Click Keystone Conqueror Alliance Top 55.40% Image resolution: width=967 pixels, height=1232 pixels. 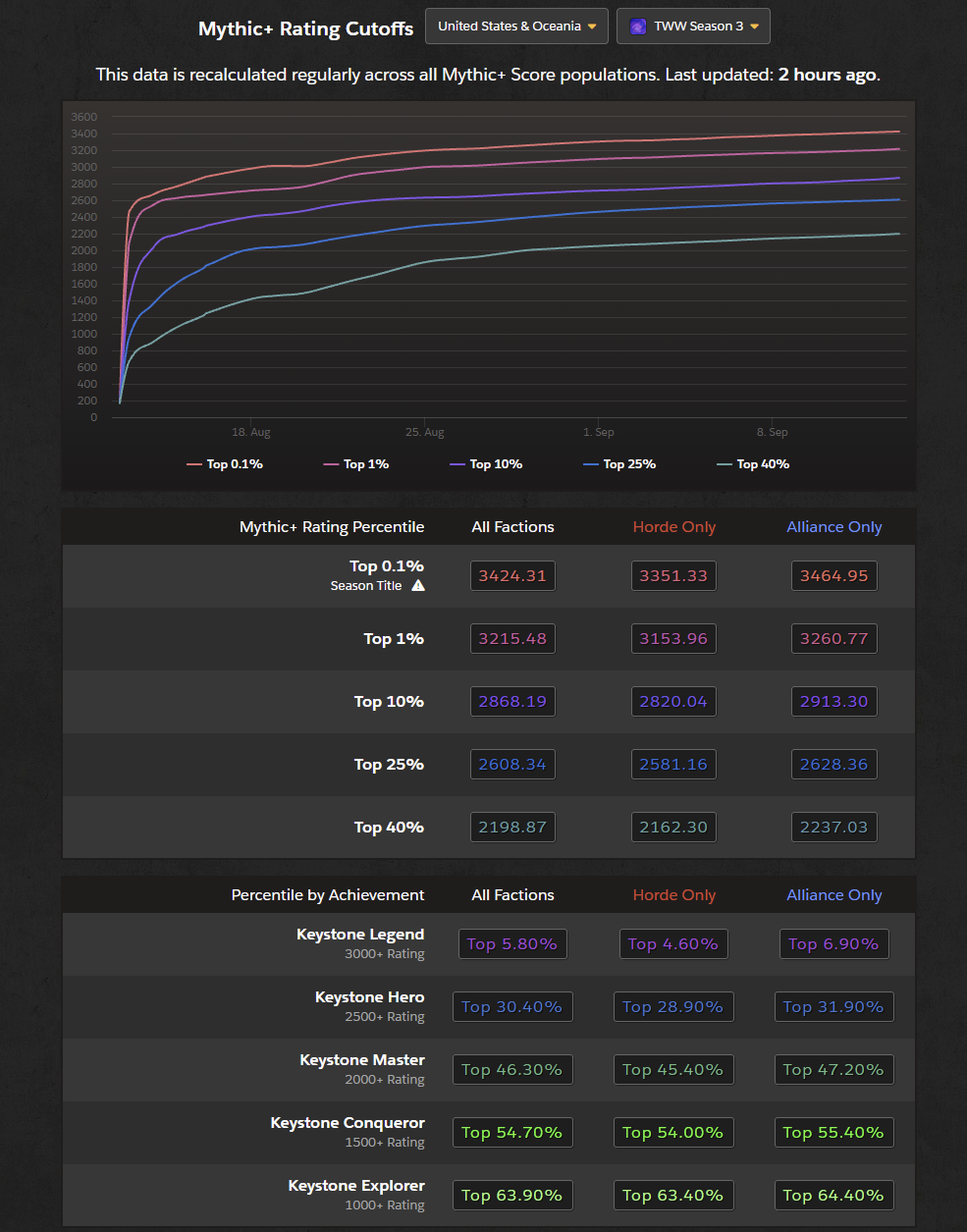click(834, 1133)
